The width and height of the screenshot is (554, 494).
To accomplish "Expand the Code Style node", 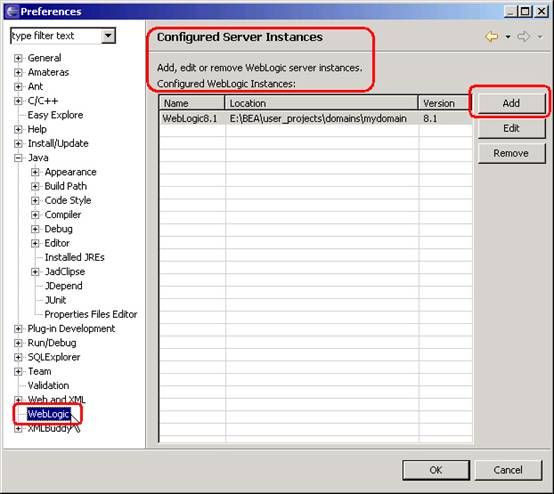I will tap(35, 201).
